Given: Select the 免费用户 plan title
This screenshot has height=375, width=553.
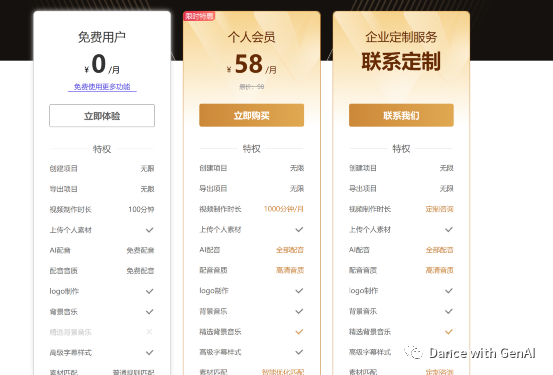Looking at the screenshot, I should click(102, 37).
